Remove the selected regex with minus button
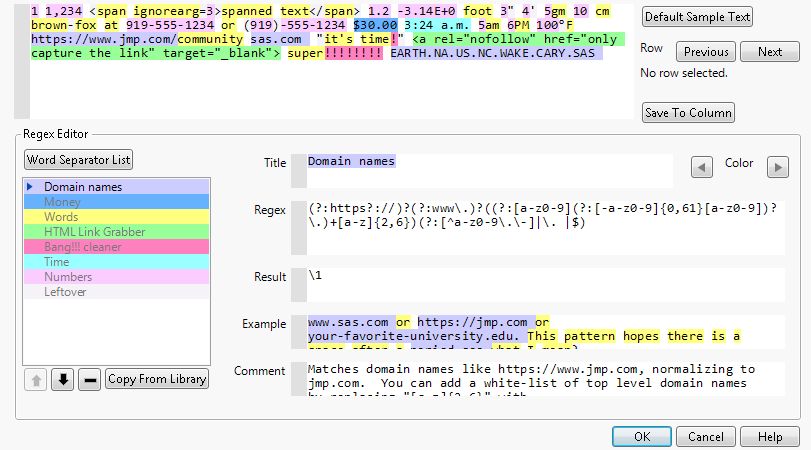Image resolution: width=811 pixels, height=450 pixels. (x=89, y=379)
